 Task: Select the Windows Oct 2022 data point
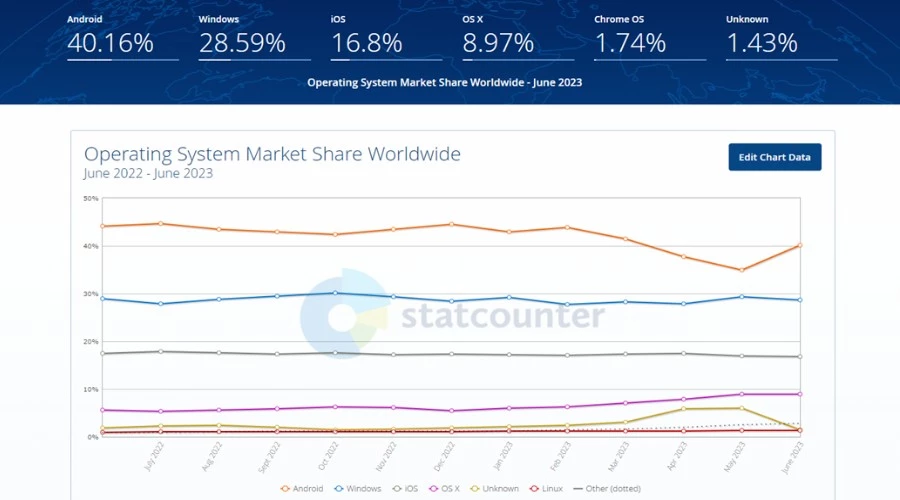pyautogui.click(x=335, y=293)
